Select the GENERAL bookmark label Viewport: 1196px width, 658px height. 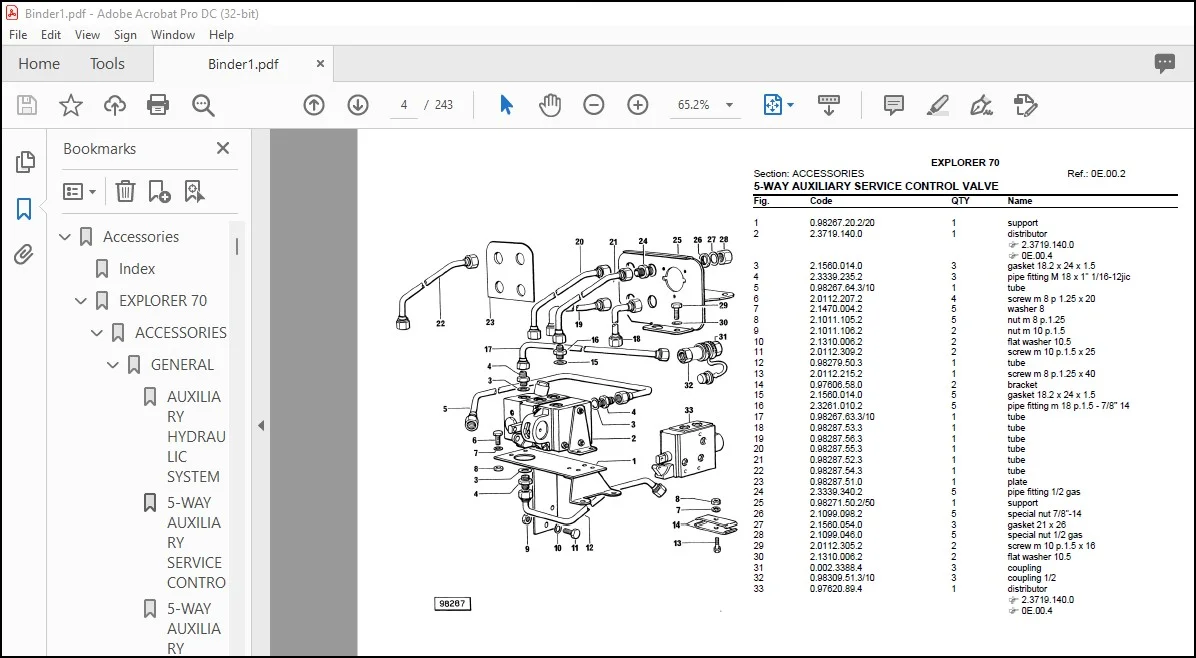tap(182, 365)
